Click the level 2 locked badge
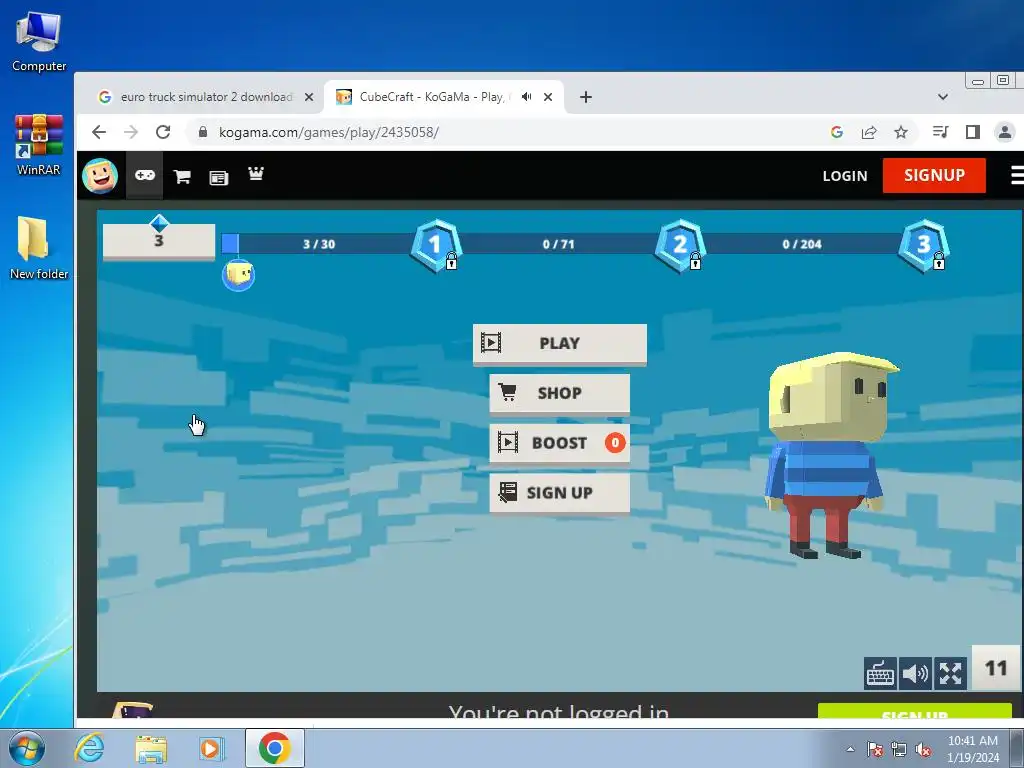Viewport: 1024px width, 768px height. coord(680,246)
